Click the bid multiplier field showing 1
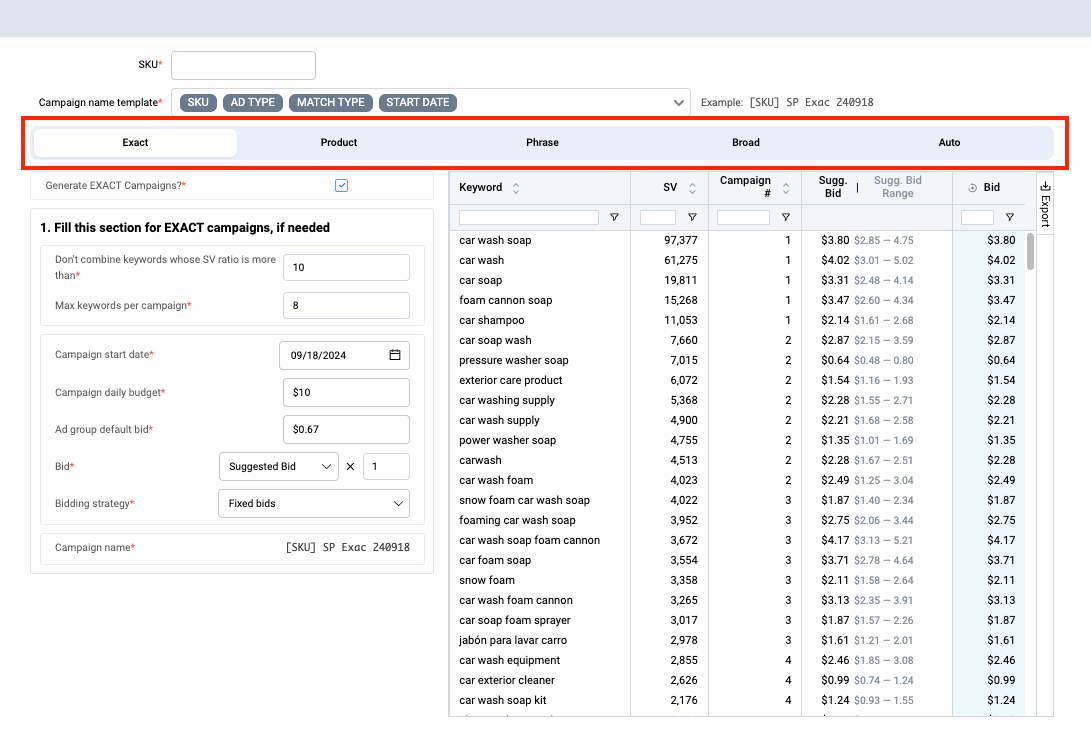 (386, 466)
